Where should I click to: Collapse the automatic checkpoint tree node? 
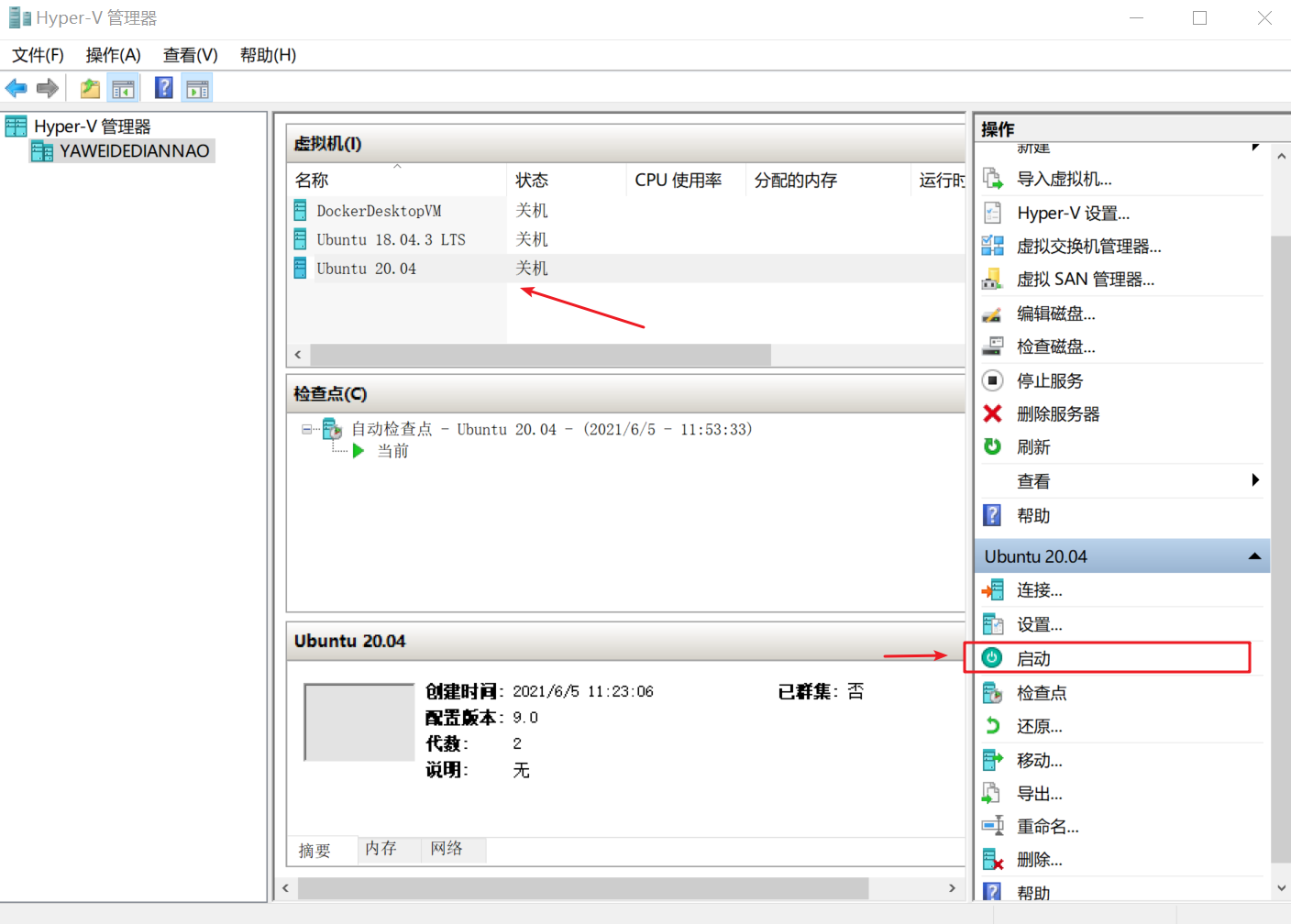(306, 429)
